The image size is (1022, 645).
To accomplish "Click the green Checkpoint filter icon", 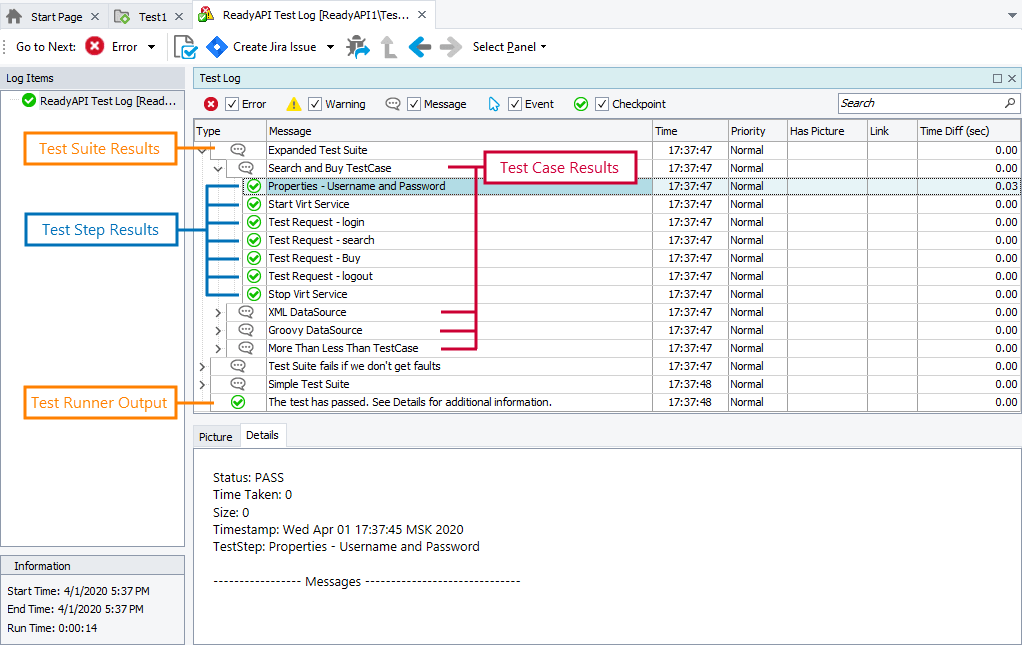I will [x=580, y=103].
